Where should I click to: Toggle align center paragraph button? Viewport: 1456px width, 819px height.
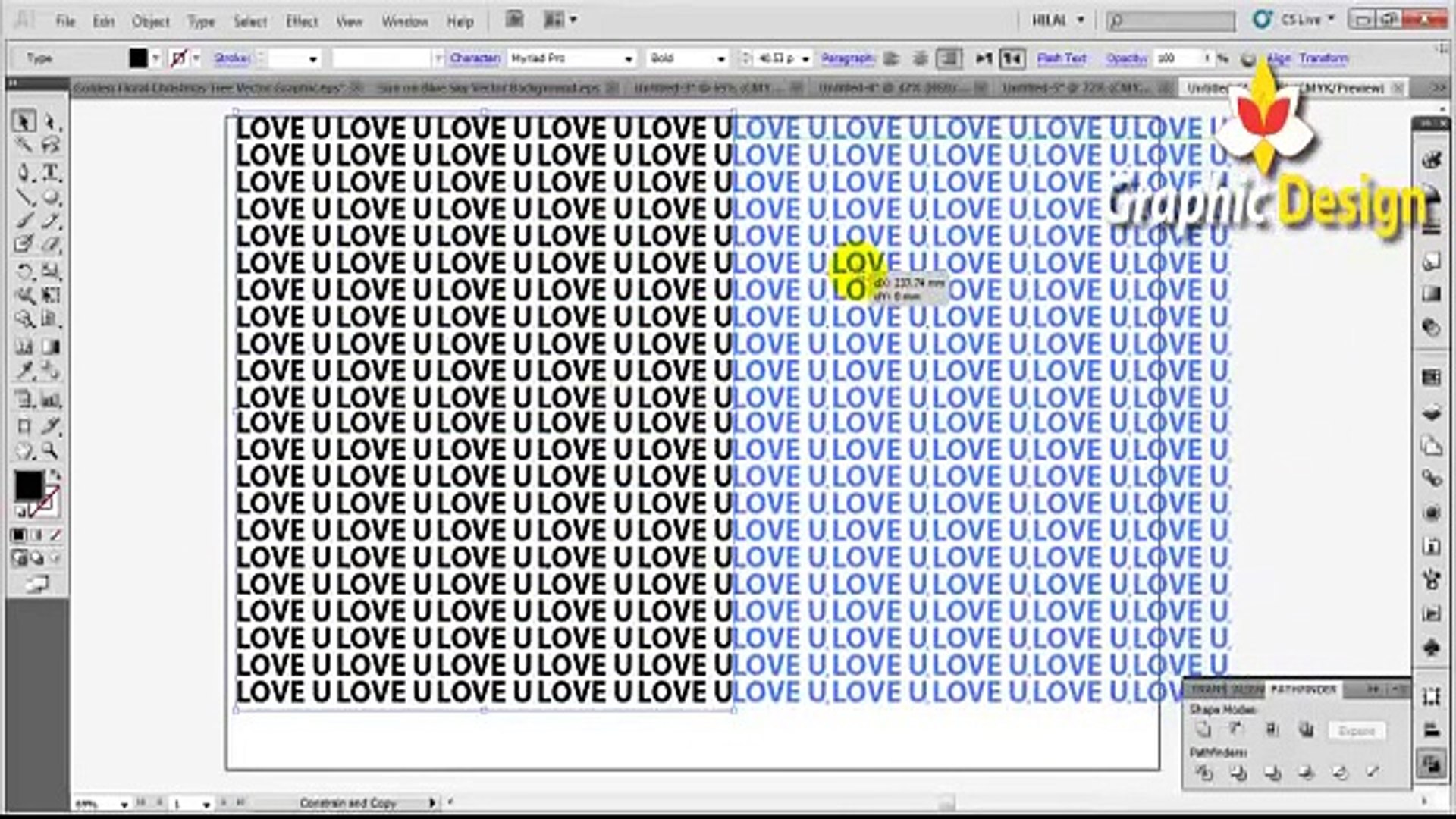[x=920, y=58]
